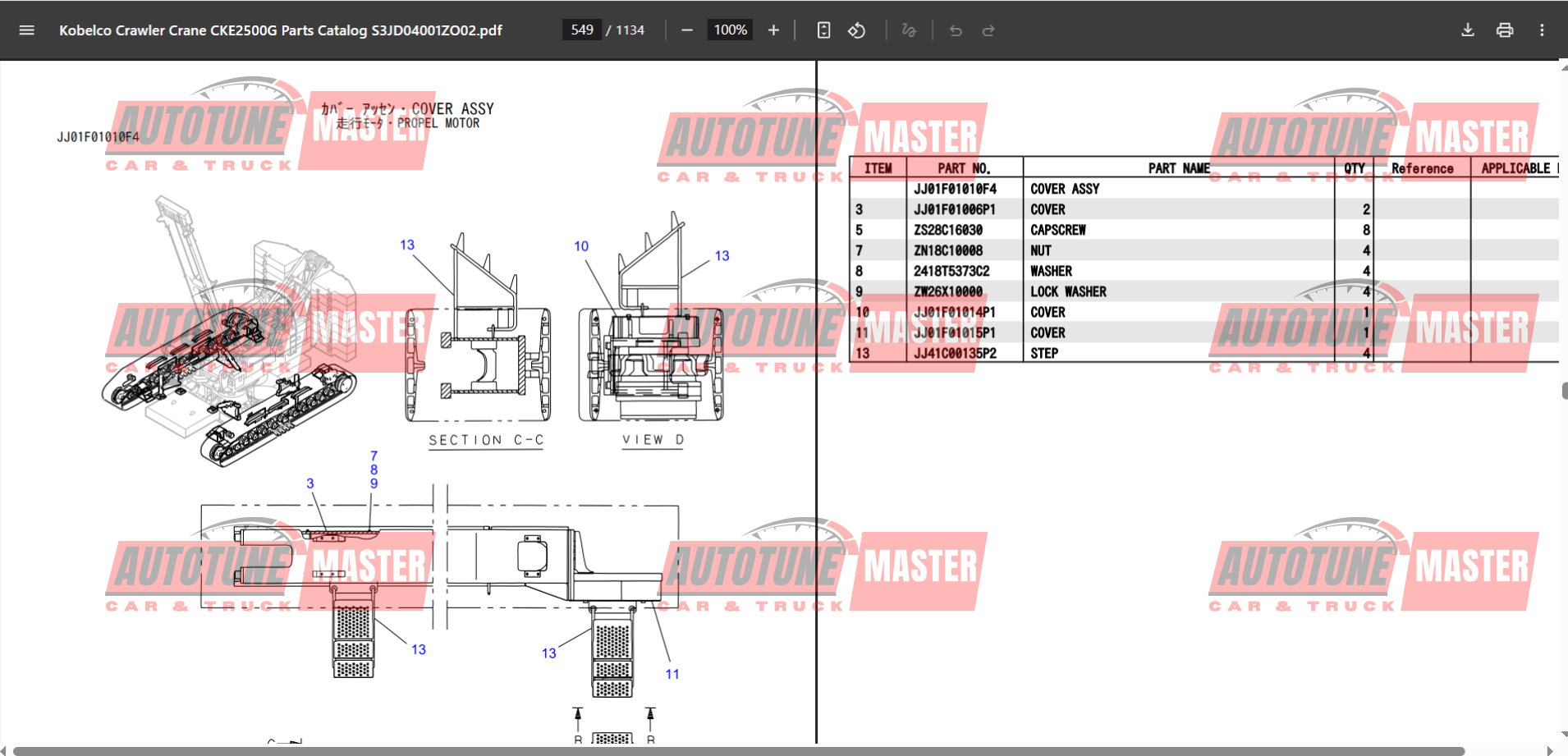Click the zoom out minus button
The height and width of the screenshot is (756, 1568).
[x=687, y=30]
